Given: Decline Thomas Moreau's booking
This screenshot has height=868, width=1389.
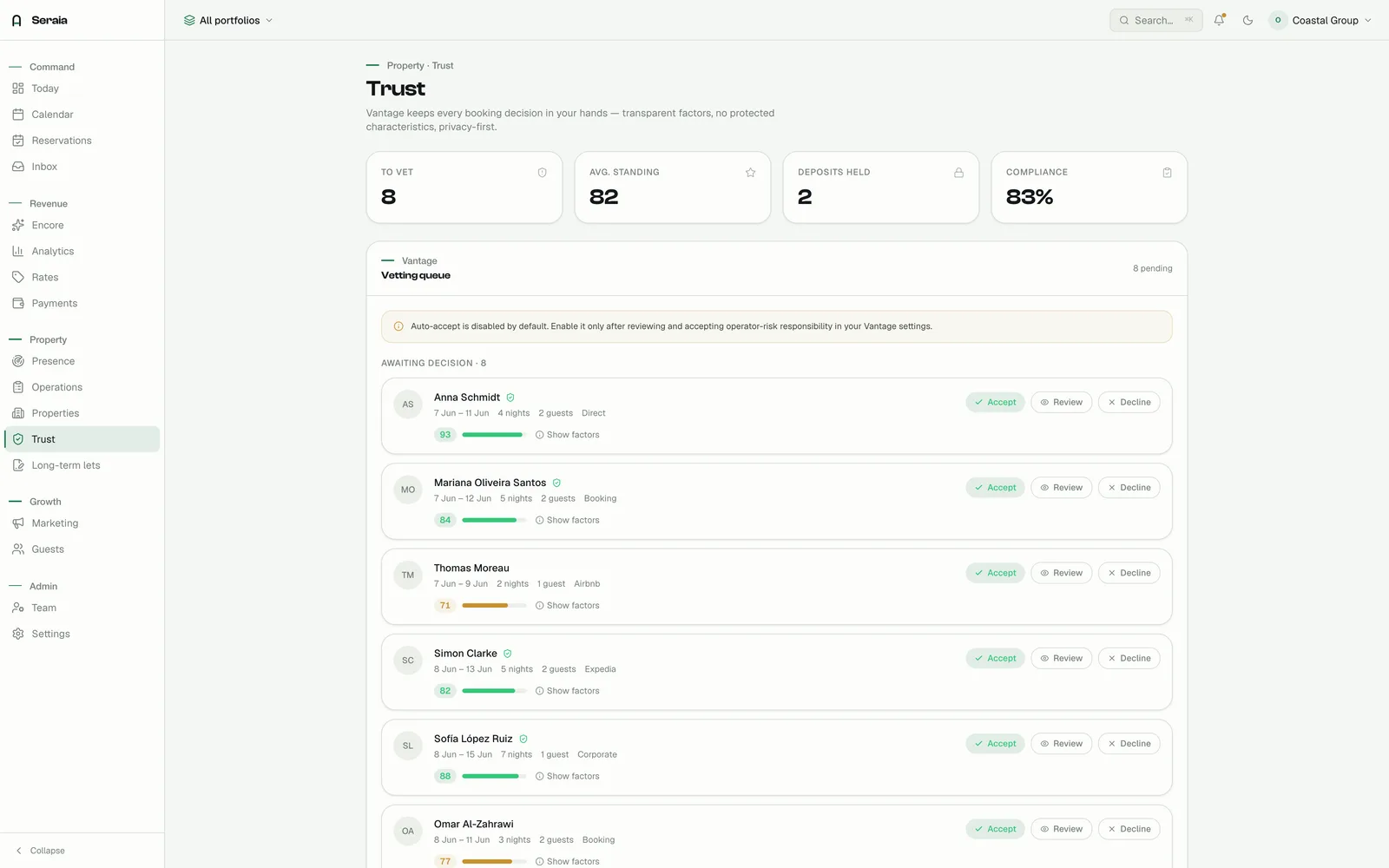Looking at the screenshot, I should [x=1129, y=573].
